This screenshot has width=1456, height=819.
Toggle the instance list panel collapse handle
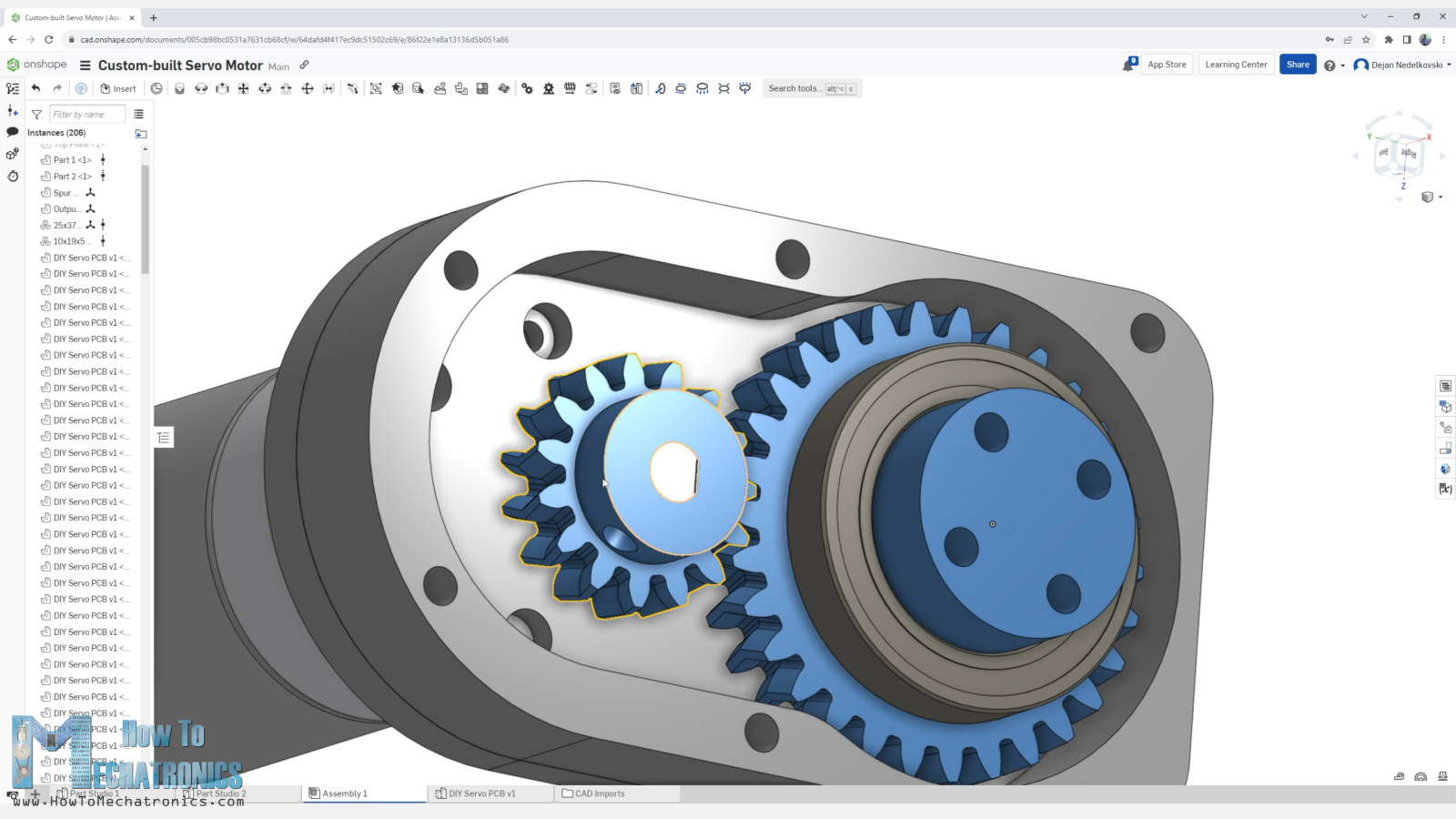coord(164,438)
